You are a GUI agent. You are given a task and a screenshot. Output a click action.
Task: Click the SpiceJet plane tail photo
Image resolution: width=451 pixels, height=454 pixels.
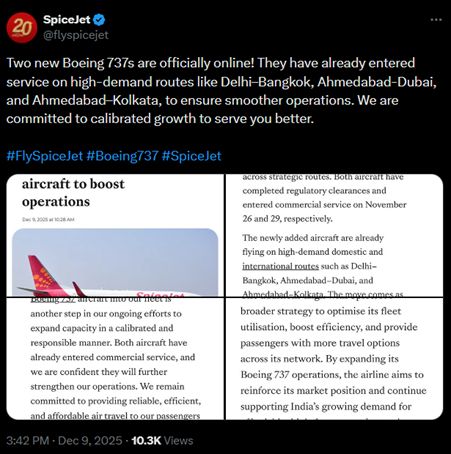[115, 263]
